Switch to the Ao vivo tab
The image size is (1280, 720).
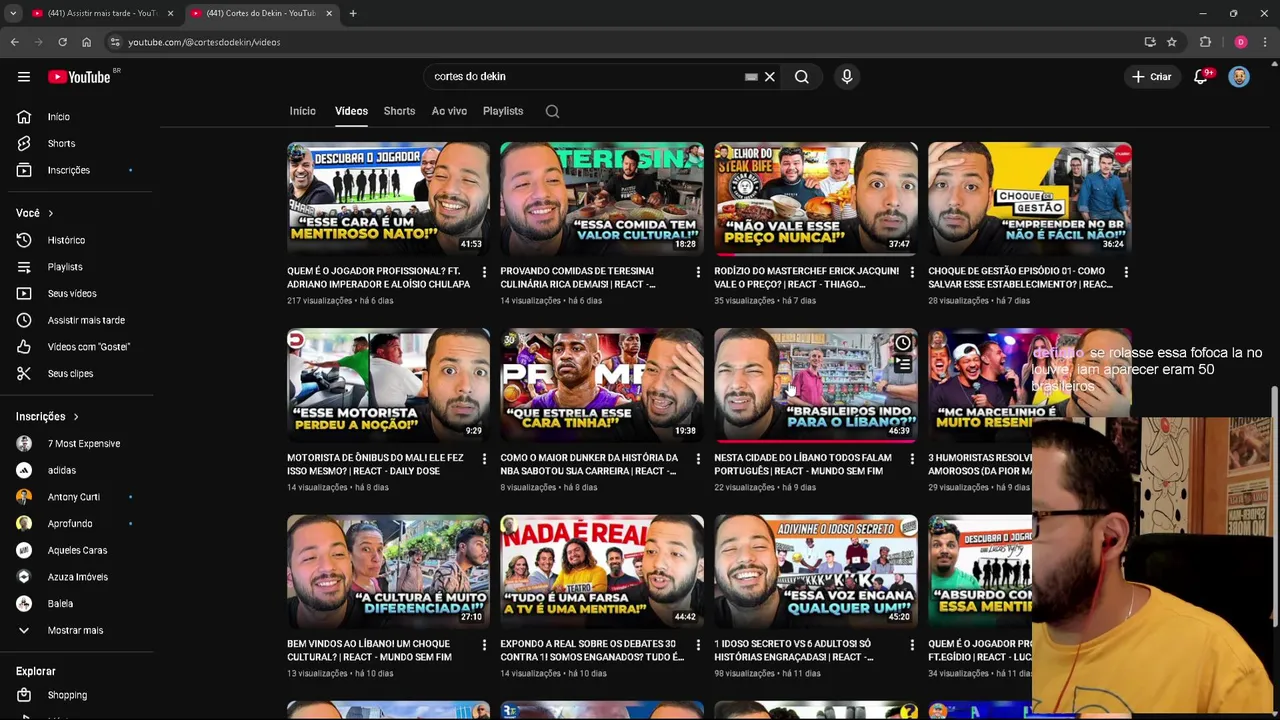449,111
